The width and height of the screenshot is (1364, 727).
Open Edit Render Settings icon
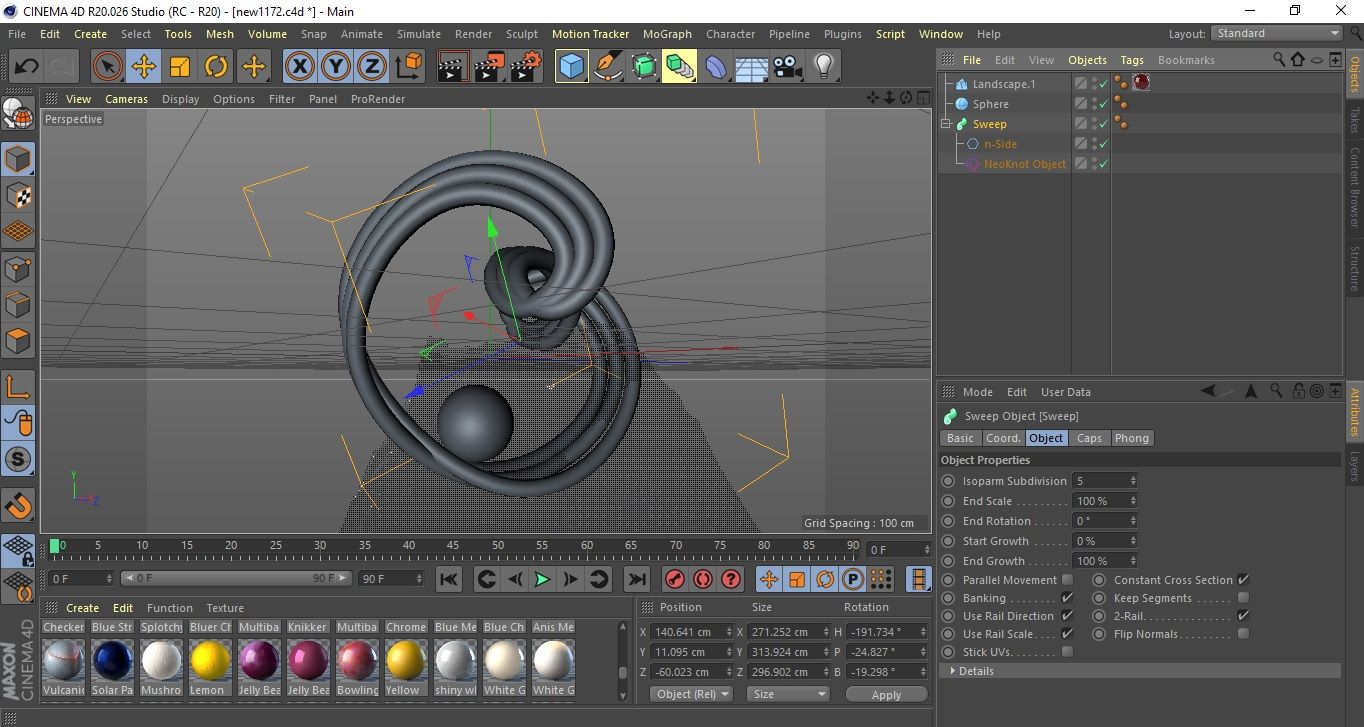click(x=525, y=67)
